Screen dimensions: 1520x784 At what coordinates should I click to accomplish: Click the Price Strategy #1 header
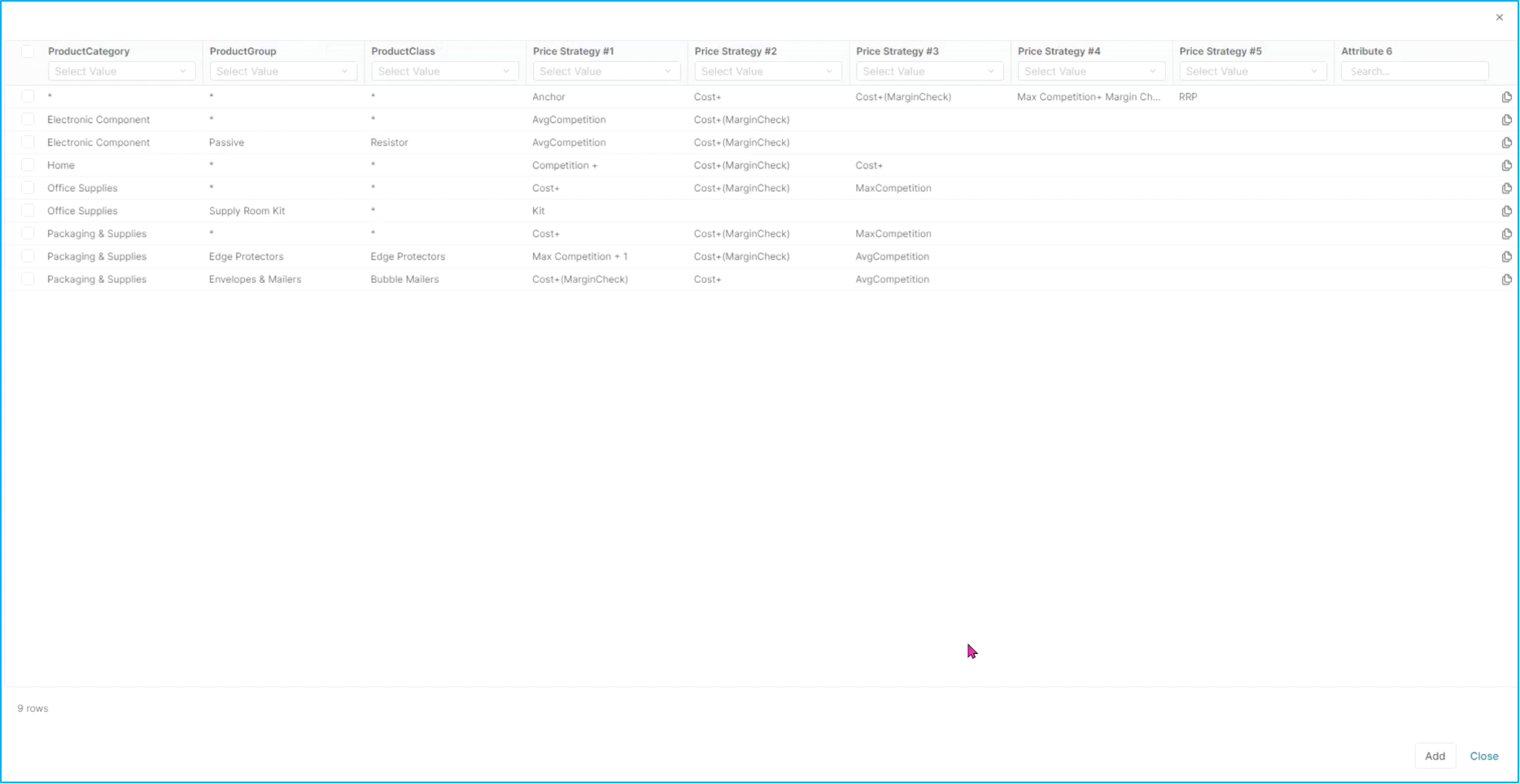click(573, 51)
